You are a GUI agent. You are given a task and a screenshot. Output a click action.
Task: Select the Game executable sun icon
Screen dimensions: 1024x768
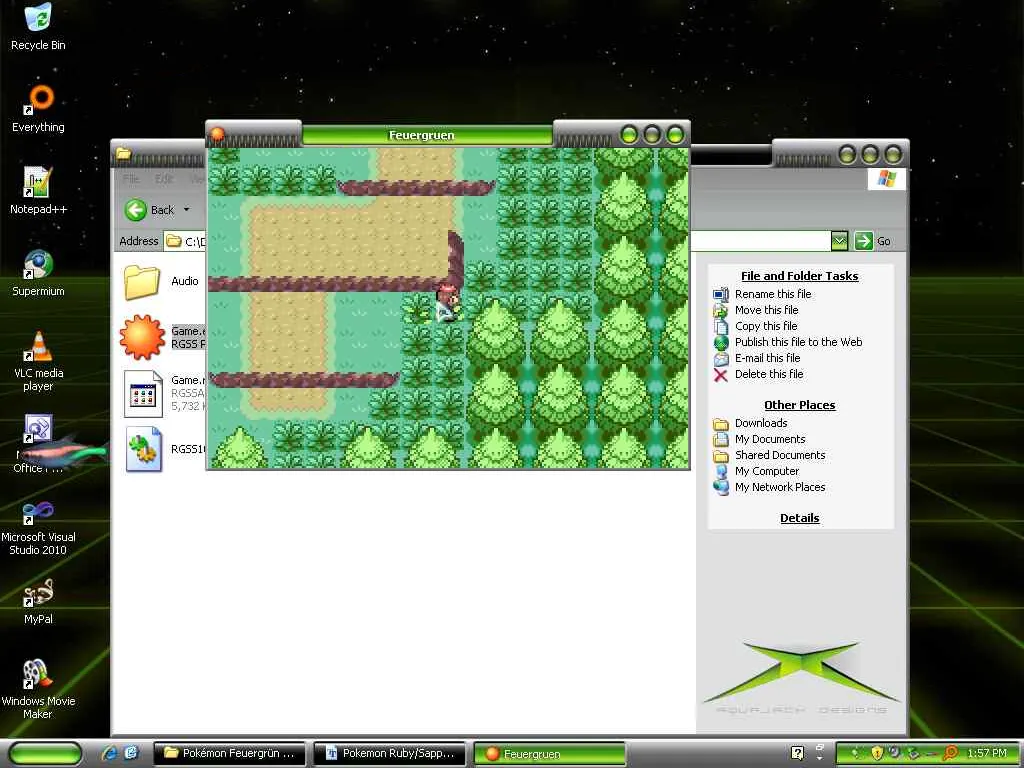point(142,337)
